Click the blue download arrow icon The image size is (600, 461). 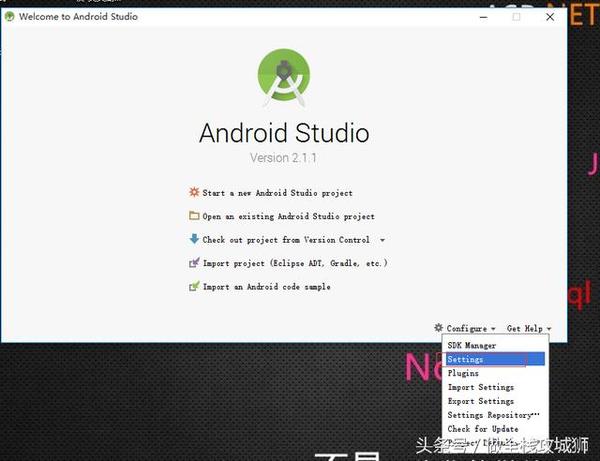(x=194, y=239)
